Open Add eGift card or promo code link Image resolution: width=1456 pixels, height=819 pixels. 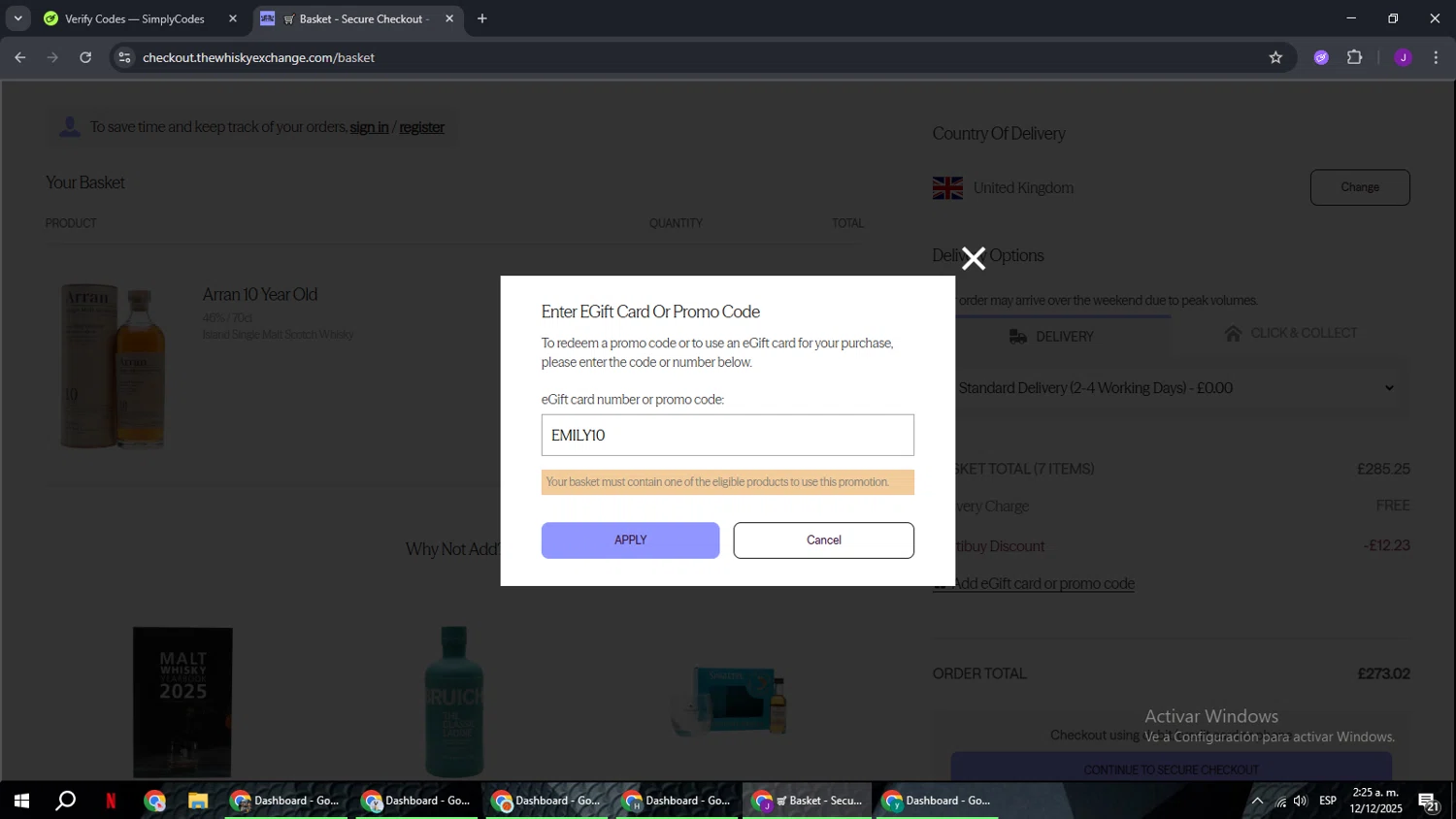click(x=1034, y=583)
